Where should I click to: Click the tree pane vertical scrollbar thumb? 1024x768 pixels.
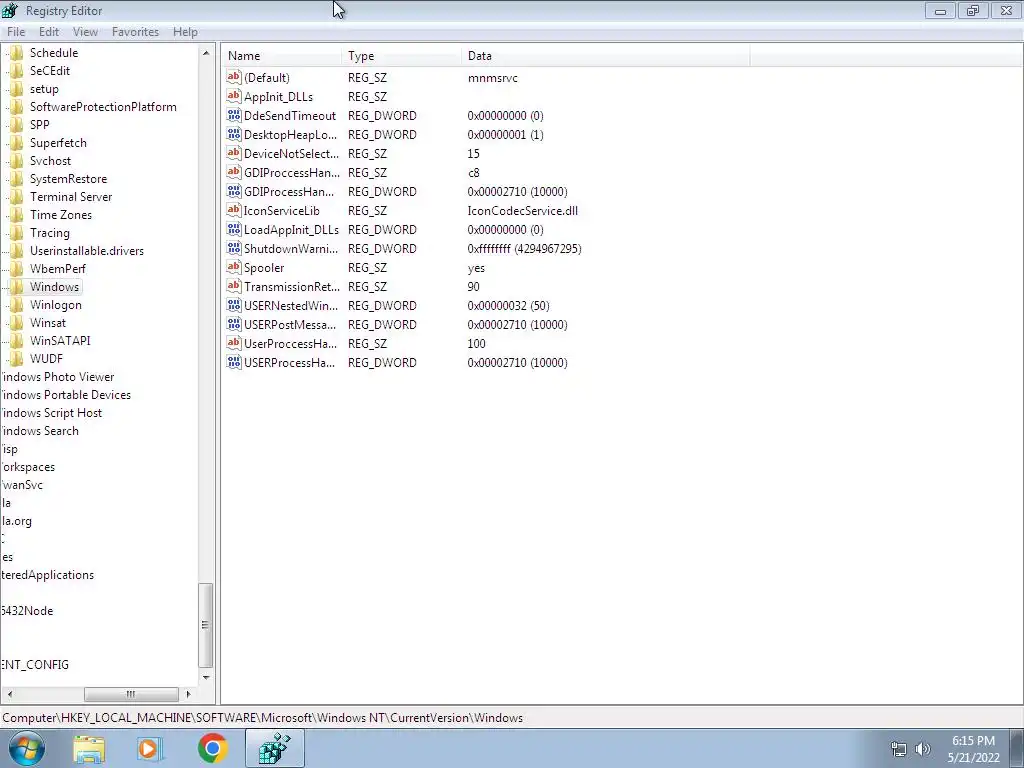click(x=206, y=625)
